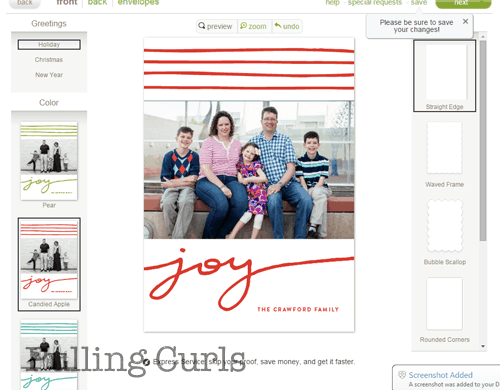Click the preview magnifier icon
This screenshot has height=390, width=500.
[201, 26]
